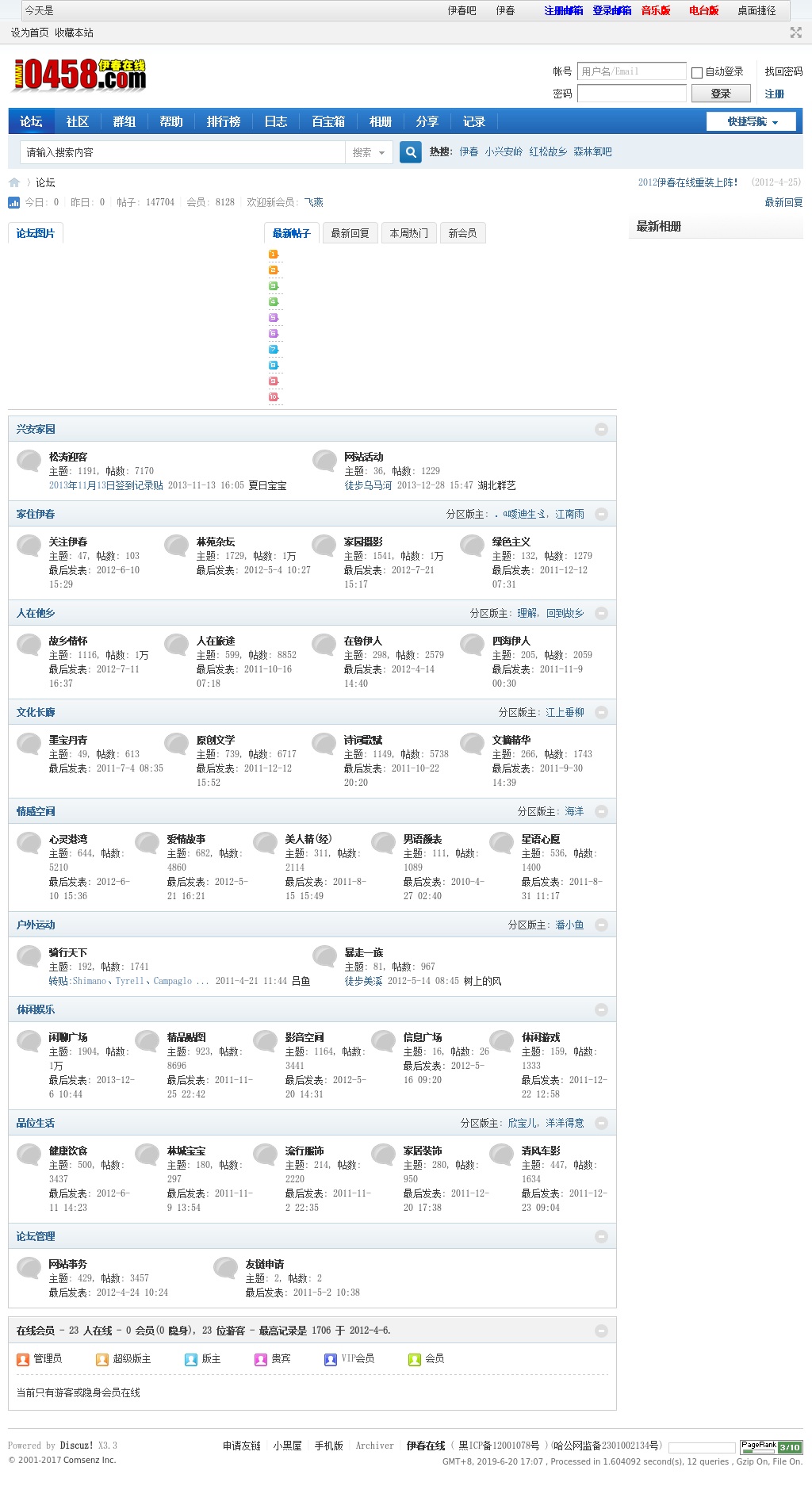This screenshot has height=1509, width=812.
Task: Enable the 自动登录 checkbox
Action: click(x=697, y=72)
